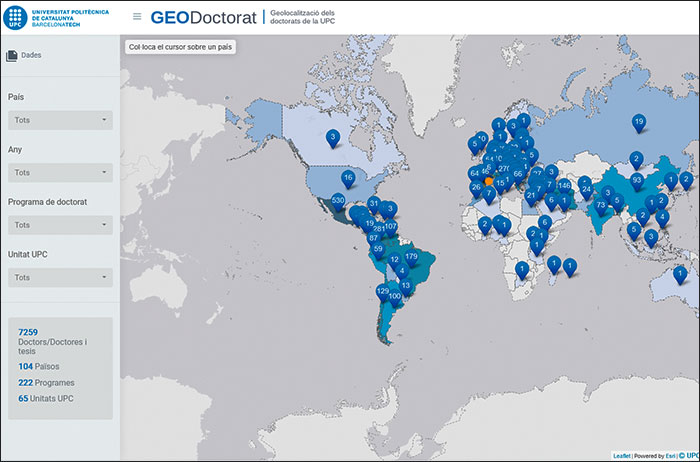700x462 pixels.
Task: Open the Leaflet attribution link
Action: tap(620, 455)
